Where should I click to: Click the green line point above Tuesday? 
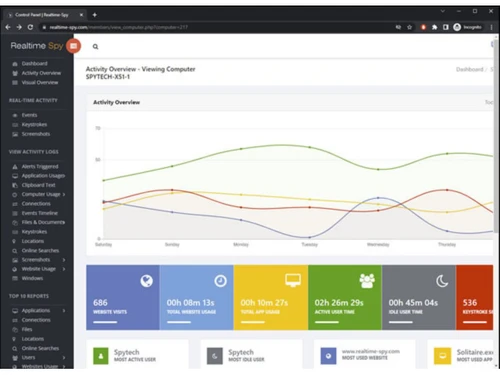click(x=310, y=147)
